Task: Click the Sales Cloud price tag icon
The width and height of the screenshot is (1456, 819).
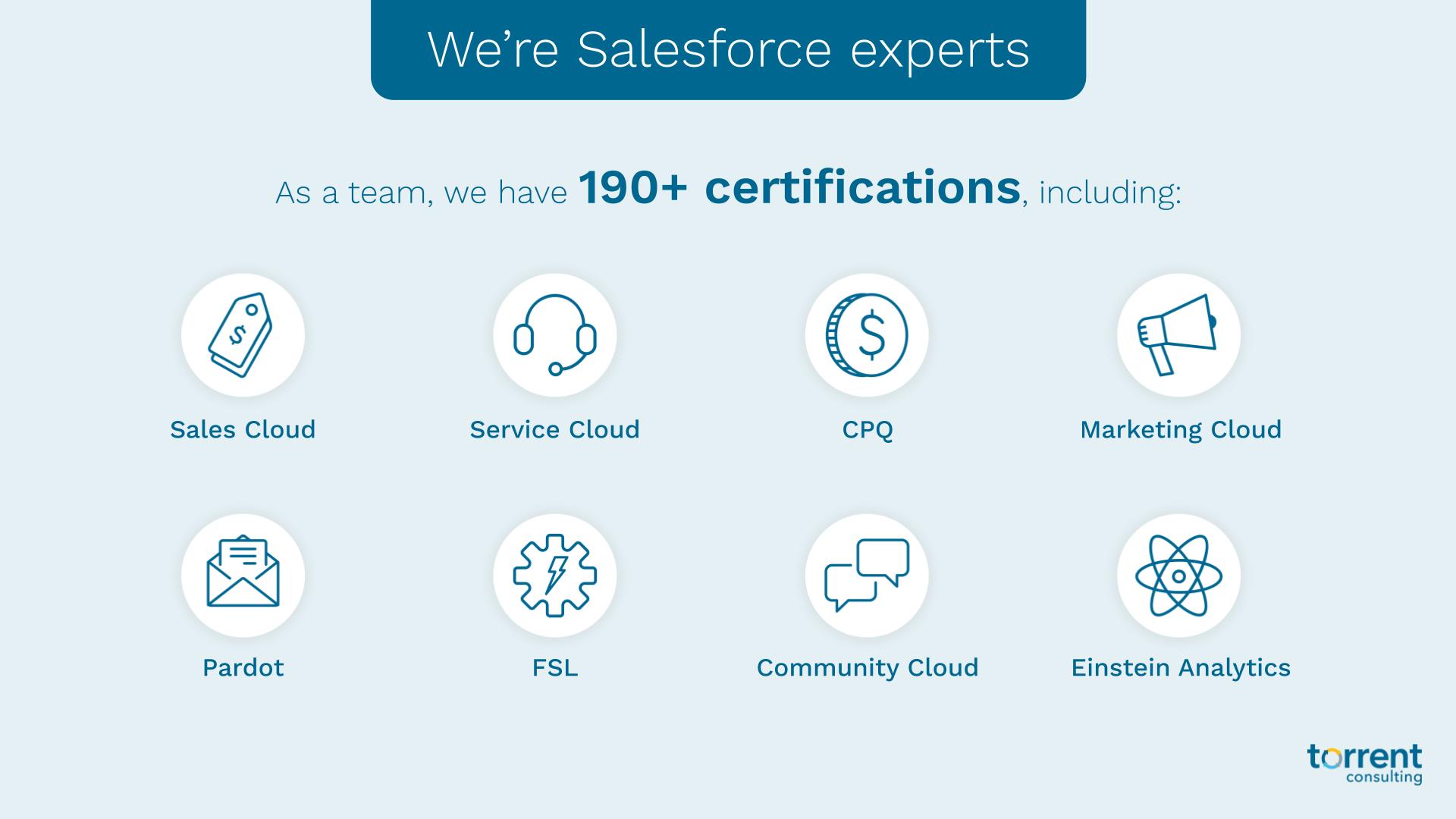Action: click(x=243, y=335)
